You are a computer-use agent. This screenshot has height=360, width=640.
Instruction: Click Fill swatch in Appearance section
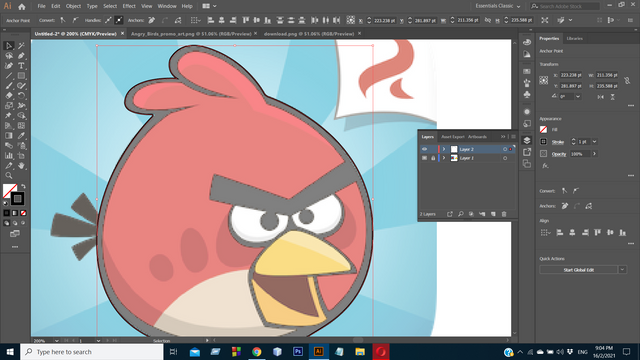tap(544, 129)
